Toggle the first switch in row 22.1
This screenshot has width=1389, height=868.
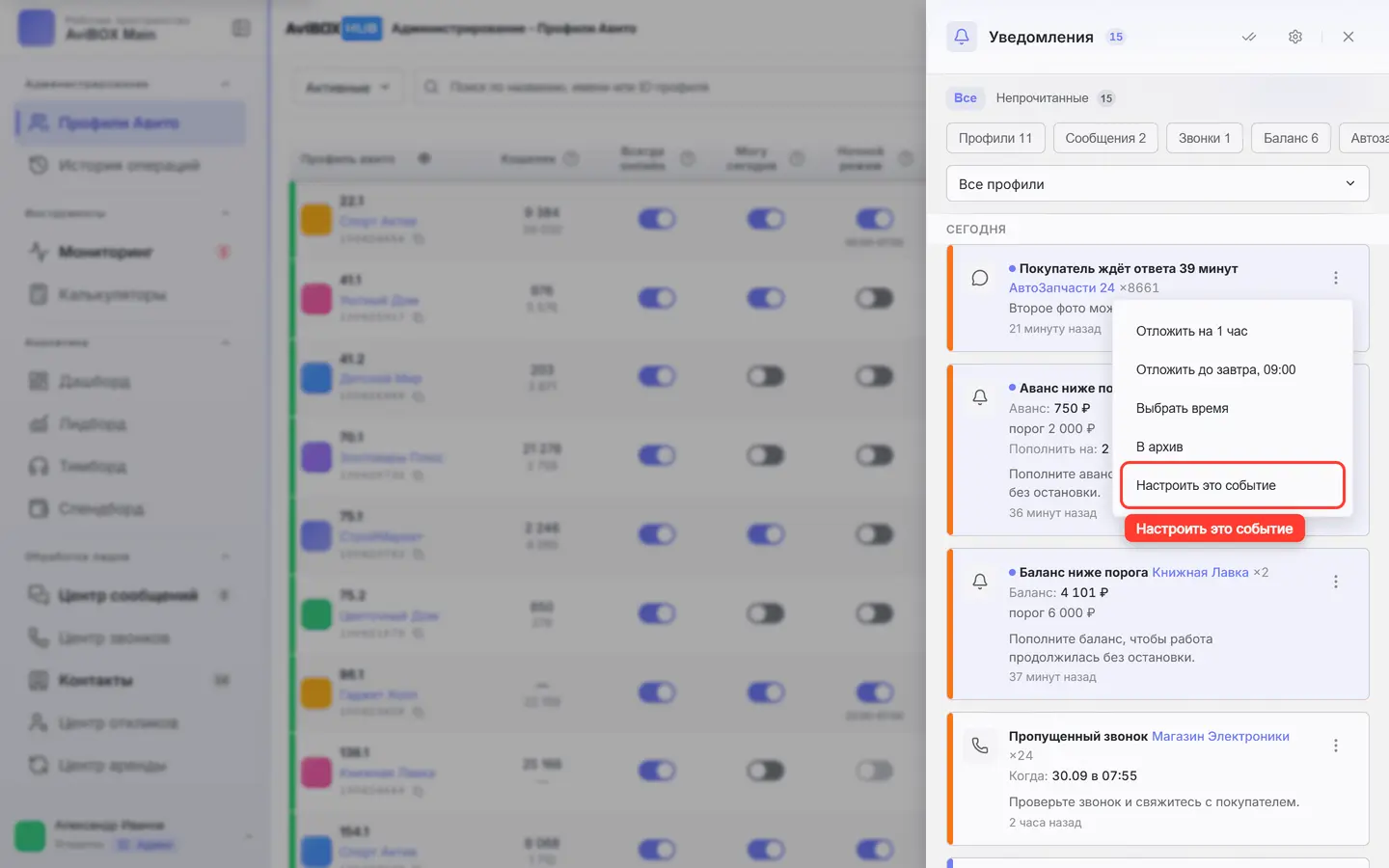(657, 219)
